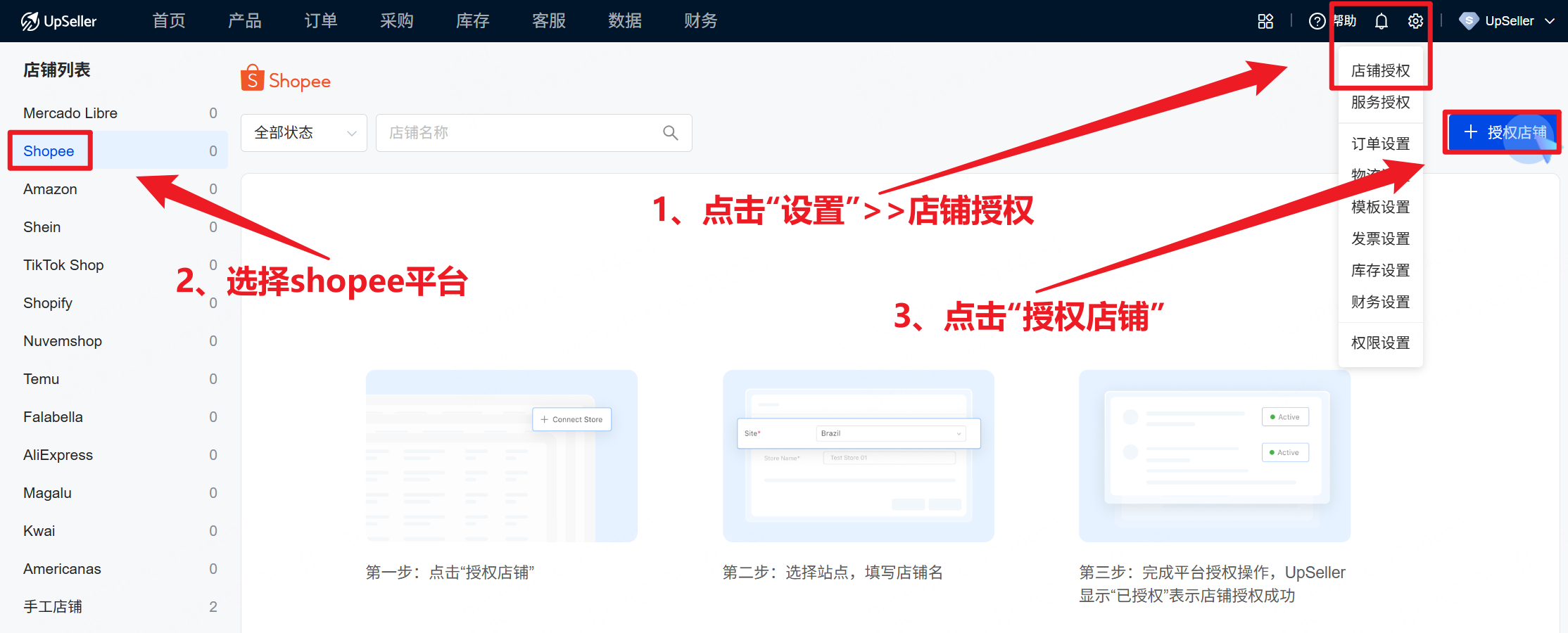
Task: Click the apps grid icon in top bar
Action: tap(1265, 20)
